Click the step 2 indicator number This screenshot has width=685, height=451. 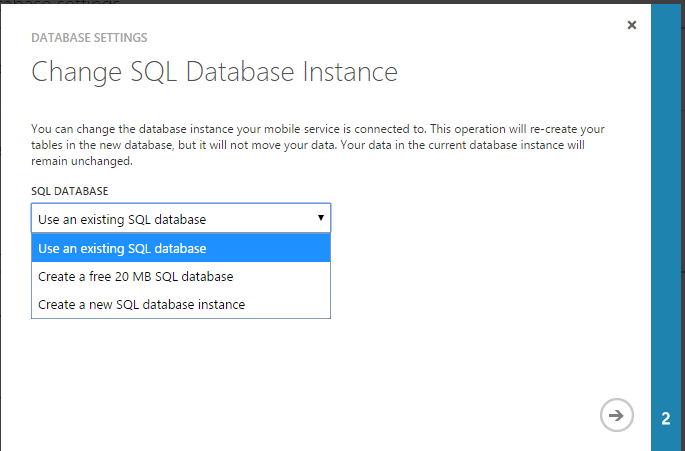tap(667, 418)
